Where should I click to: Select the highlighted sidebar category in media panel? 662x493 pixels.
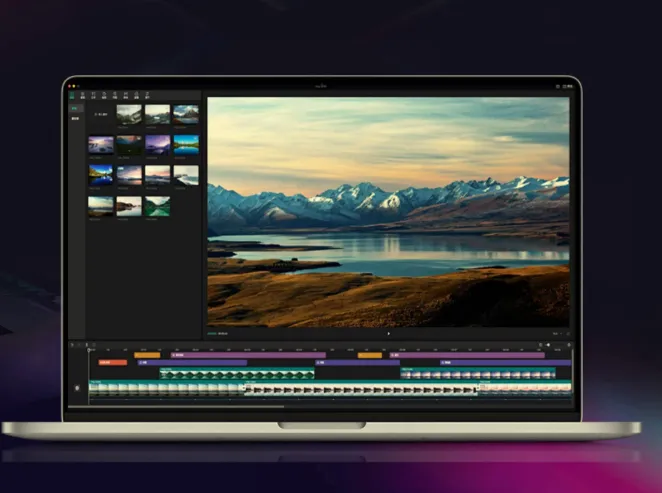pyautogui.click(x=74, y=108)
